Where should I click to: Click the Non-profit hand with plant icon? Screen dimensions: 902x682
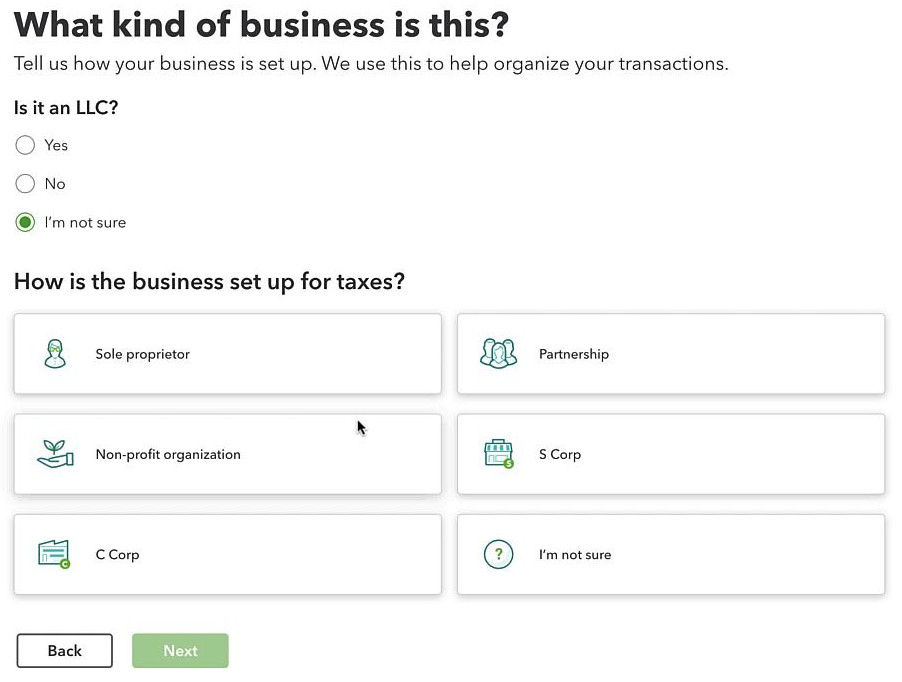[x=55, y=454]
